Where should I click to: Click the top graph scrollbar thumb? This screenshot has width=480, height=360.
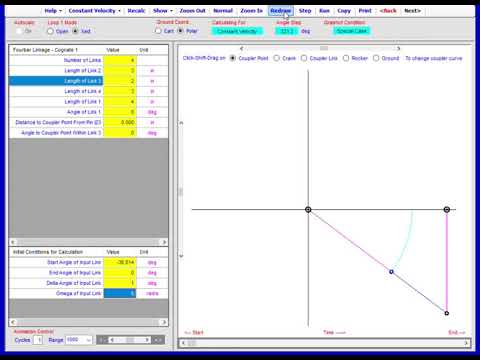coord(324,48)
